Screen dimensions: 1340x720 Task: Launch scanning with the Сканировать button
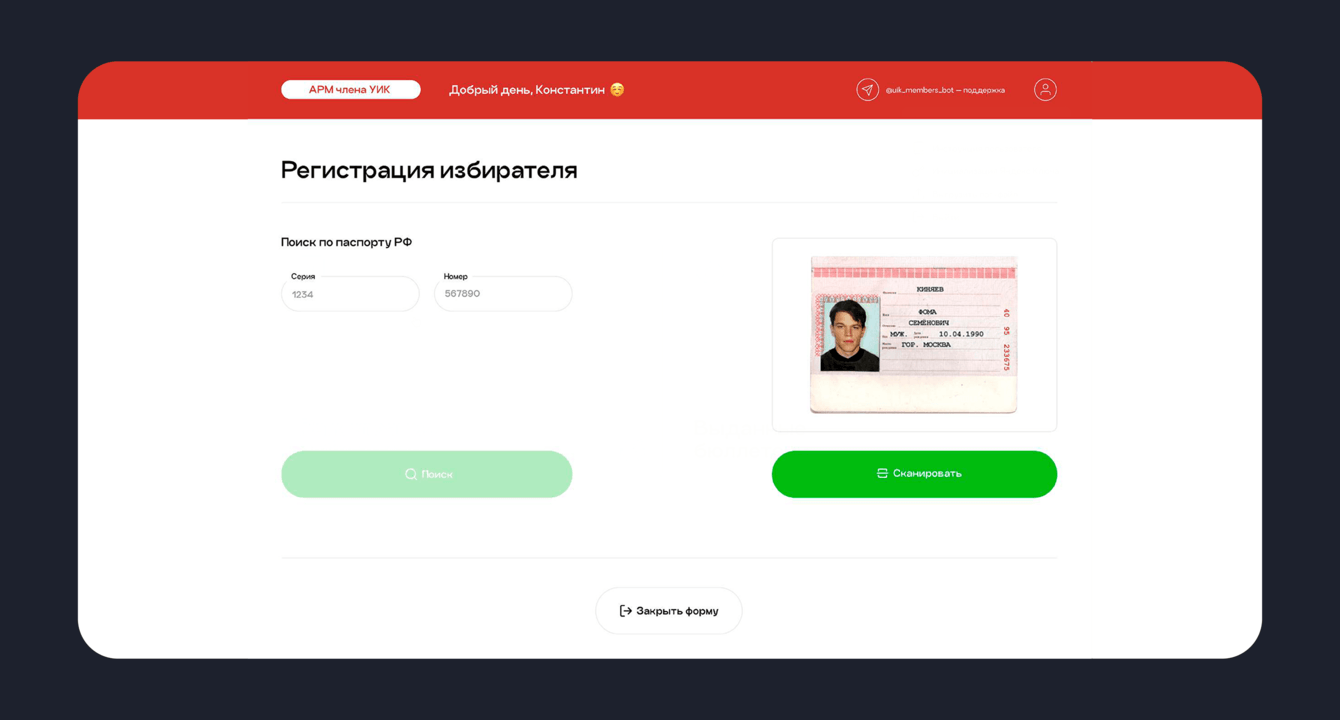pyautogui.click(x=914, y=474)
